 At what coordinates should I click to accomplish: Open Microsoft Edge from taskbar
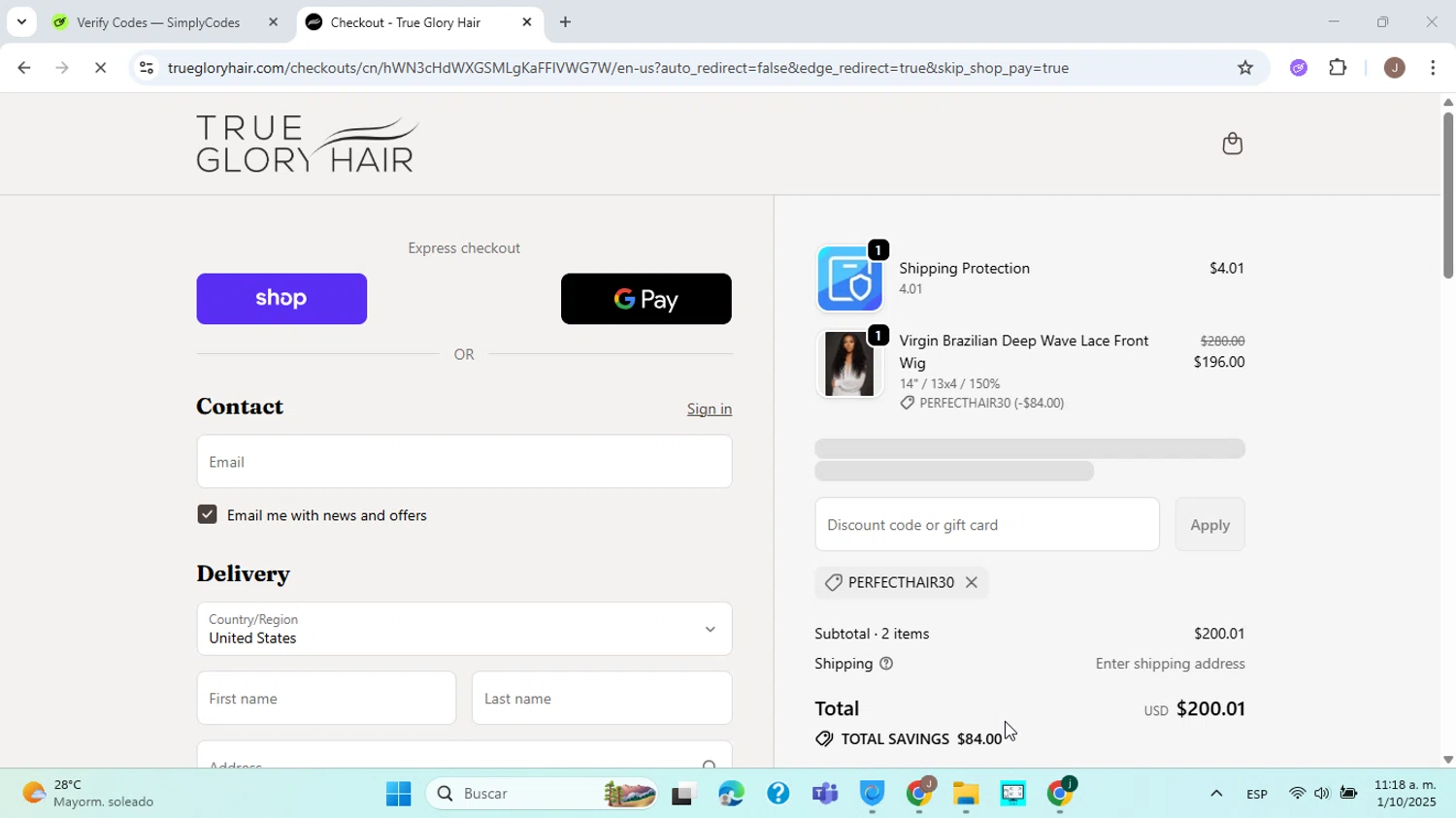(x=731, y=794)
